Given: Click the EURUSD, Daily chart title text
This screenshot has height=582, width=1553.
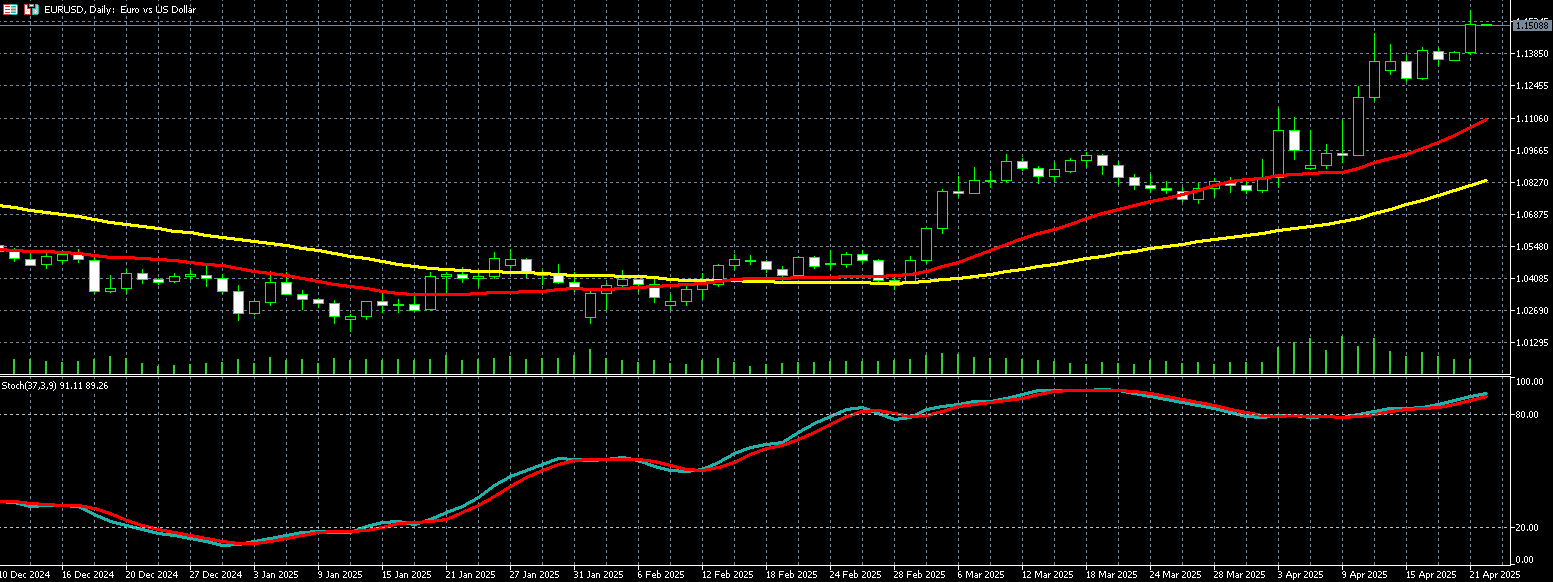Looking at the screenshot, I should 122,9.
